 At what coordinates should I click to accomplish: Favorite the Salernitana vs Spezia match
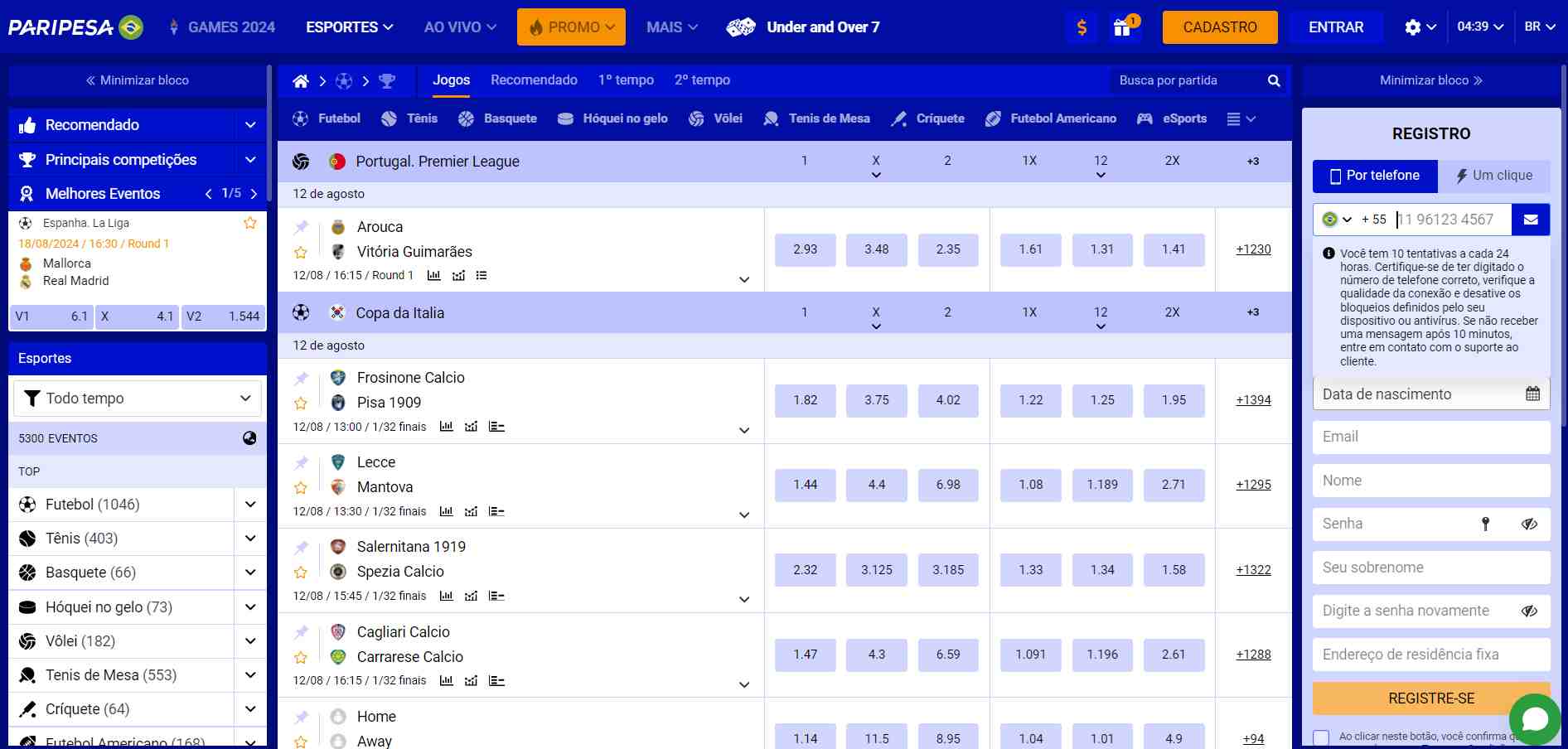click(301, 573)
